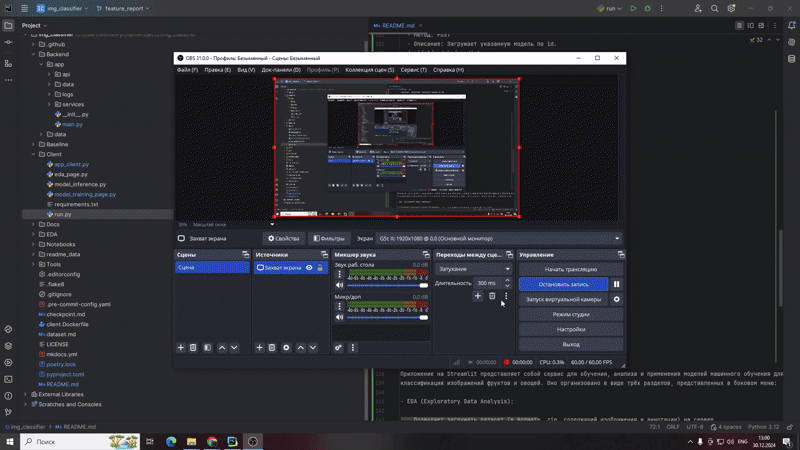Expand the Baseline folder

coord(34,144)
